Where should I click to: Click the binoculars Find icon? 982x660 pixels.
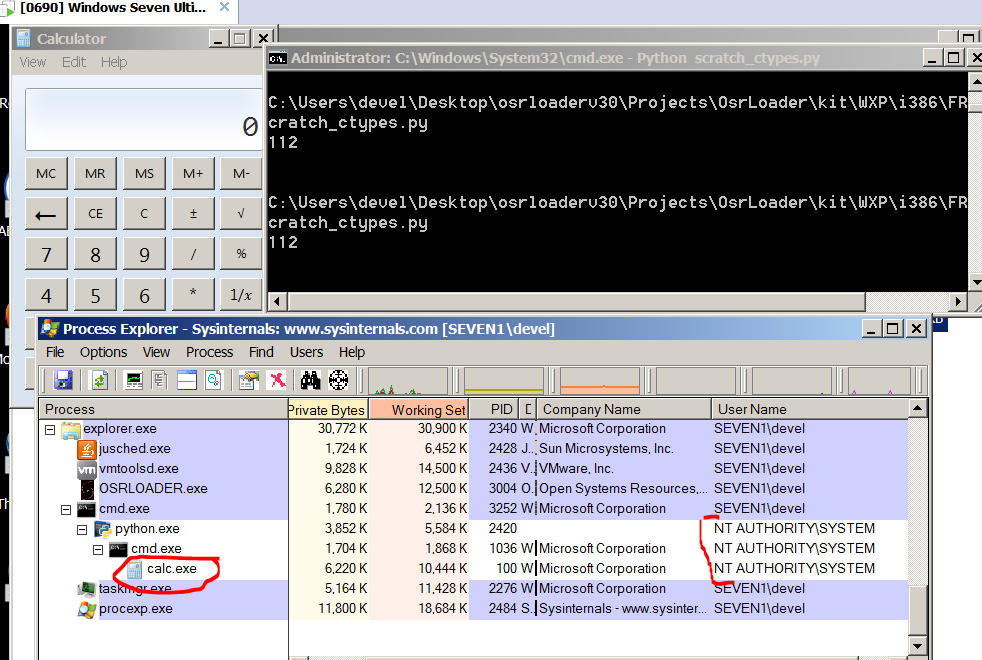click(x=310, y=380)
